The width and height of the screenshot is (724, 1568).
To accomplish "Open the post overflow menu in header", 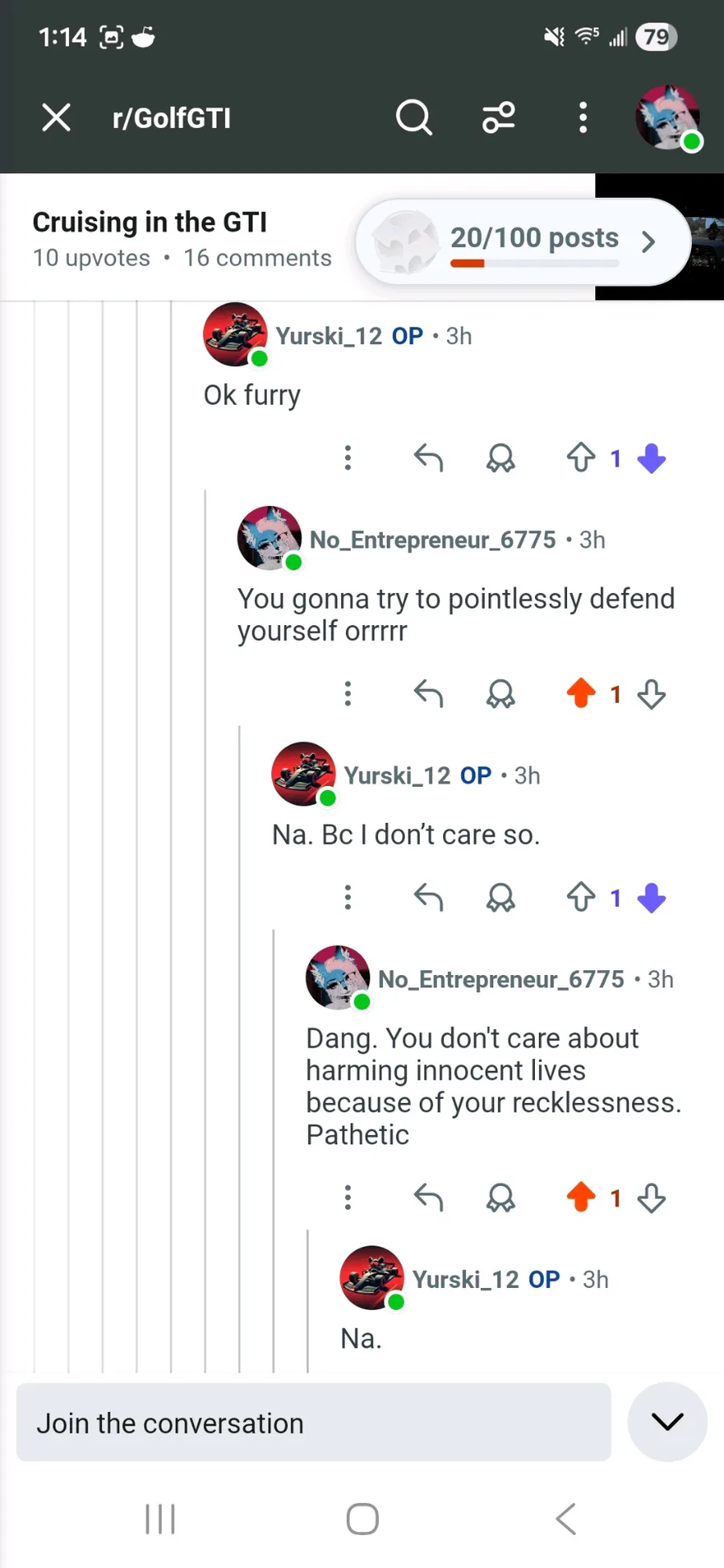I will click(x=583, y=118).
